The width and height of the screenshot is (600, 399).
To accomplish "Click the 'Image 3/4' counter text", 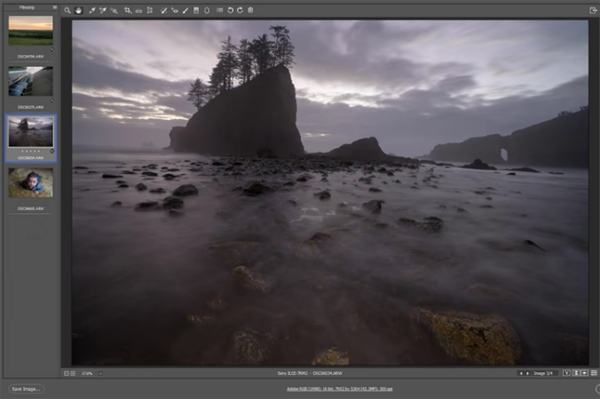I will click(543, 373).
